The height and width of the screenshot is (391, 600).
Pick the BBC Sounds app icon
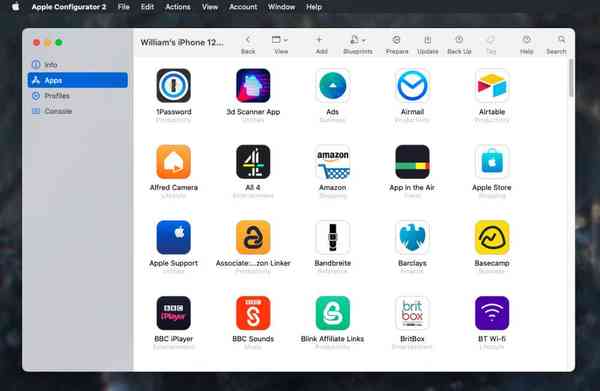(x=253, y=313)
